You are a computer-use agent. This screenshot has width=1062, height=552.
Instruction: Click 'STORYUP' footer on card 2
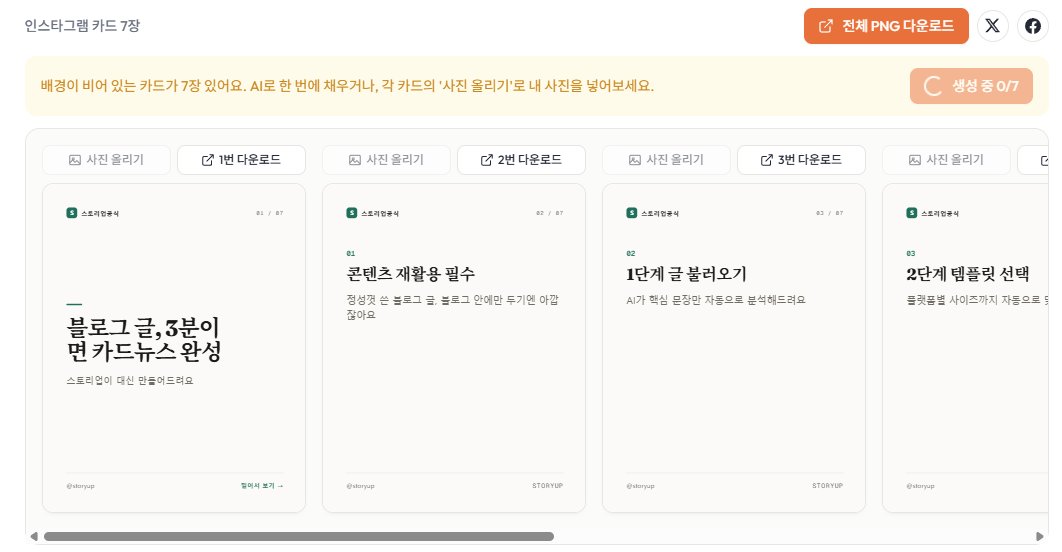547,486
